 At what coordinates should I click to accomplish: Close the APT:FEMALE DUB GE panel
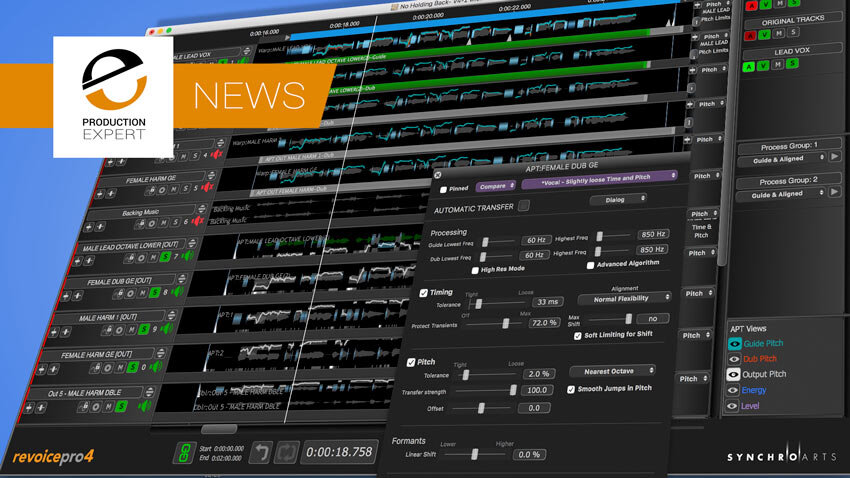(438, 175)
